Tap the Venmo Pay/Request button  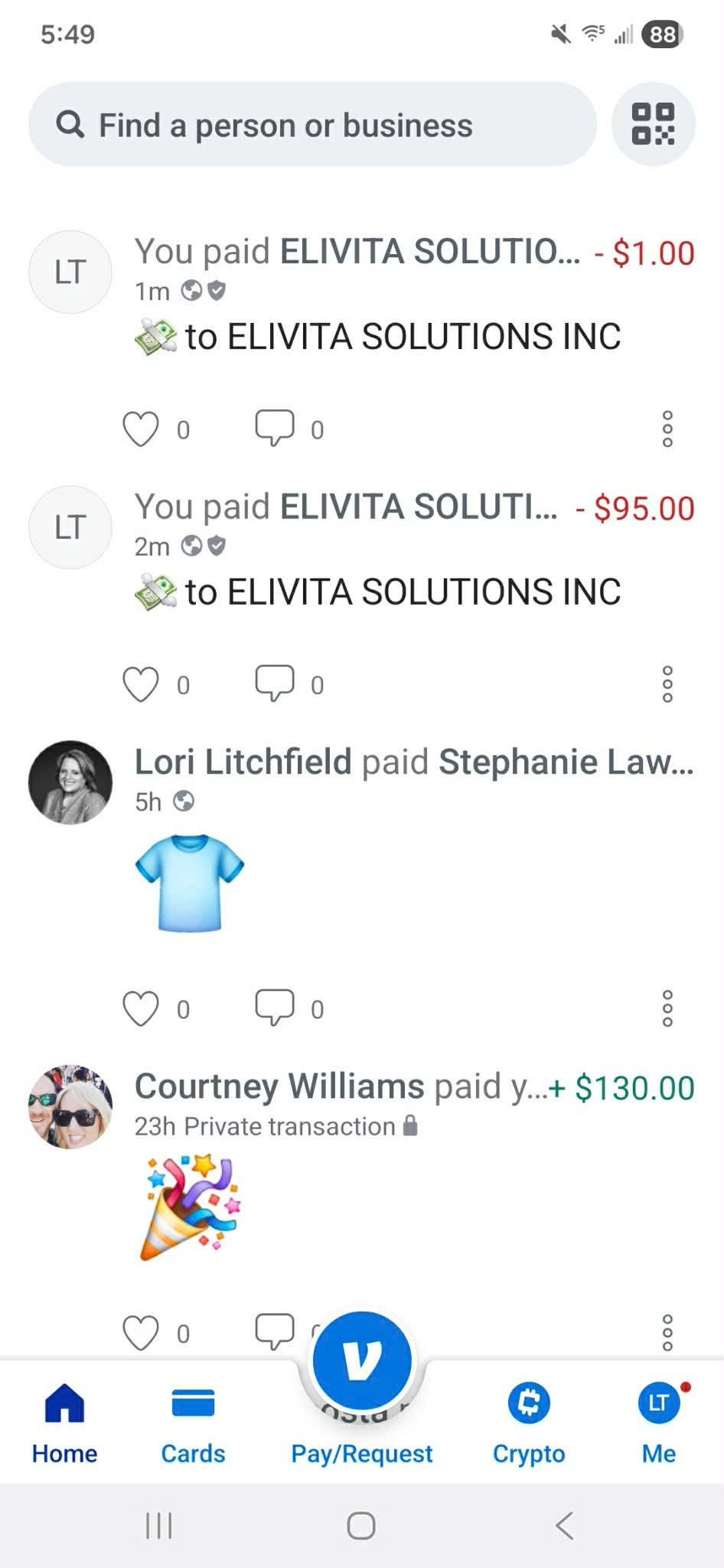coord(362,1360)
